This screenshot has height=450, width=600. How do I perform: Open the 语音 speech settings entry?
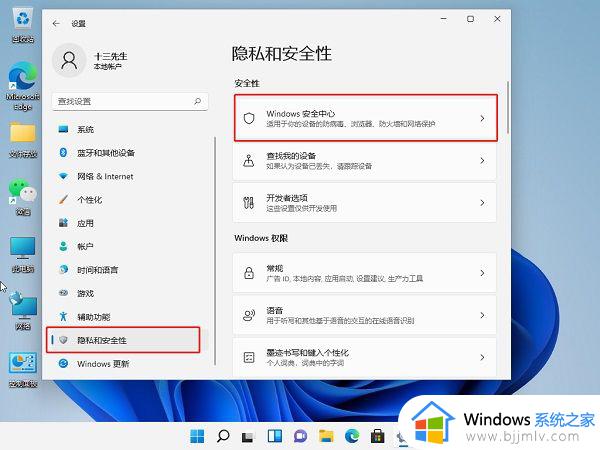[x=364, y=315]
